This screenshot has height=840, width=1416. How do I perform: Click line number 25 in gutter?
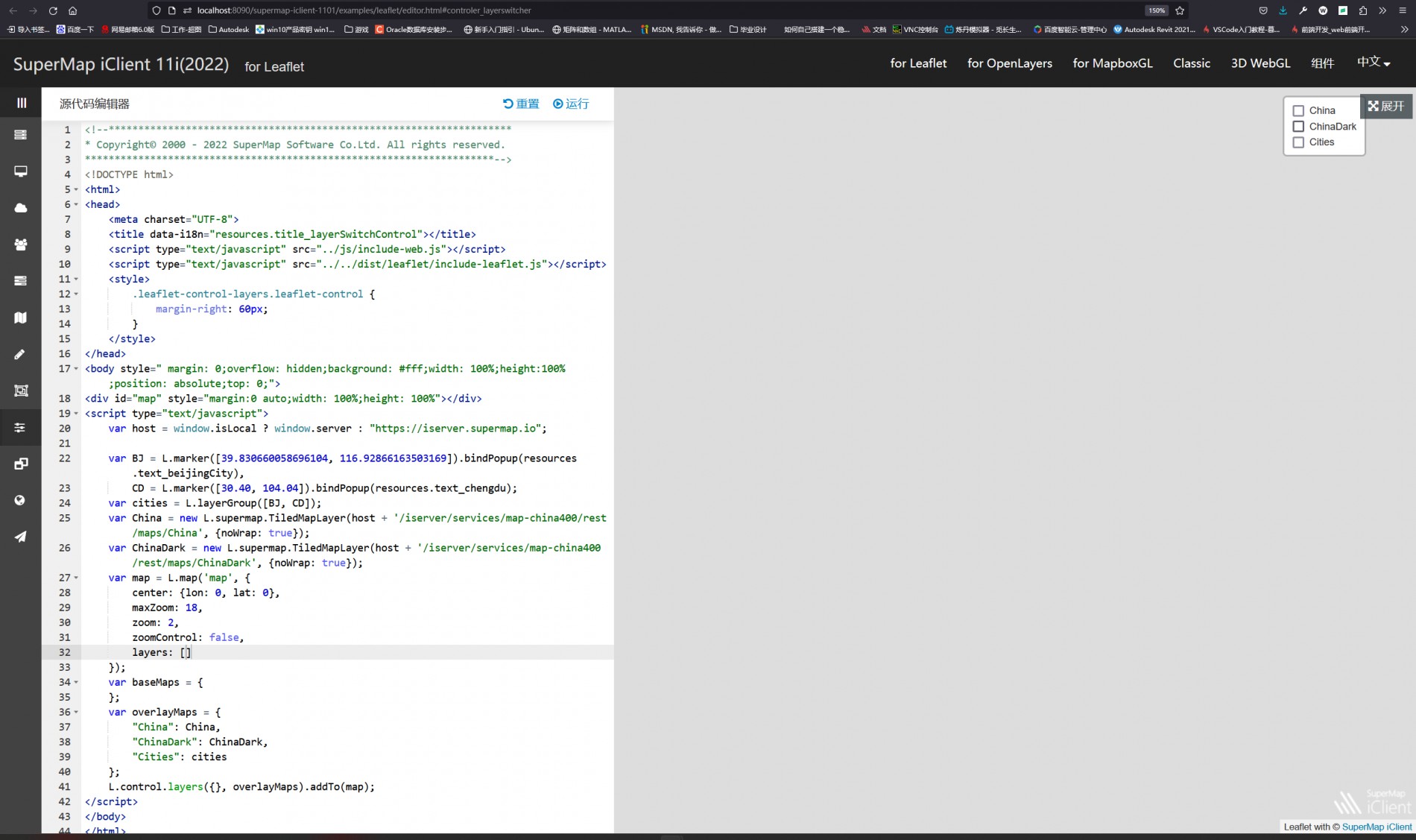(65, 518)
